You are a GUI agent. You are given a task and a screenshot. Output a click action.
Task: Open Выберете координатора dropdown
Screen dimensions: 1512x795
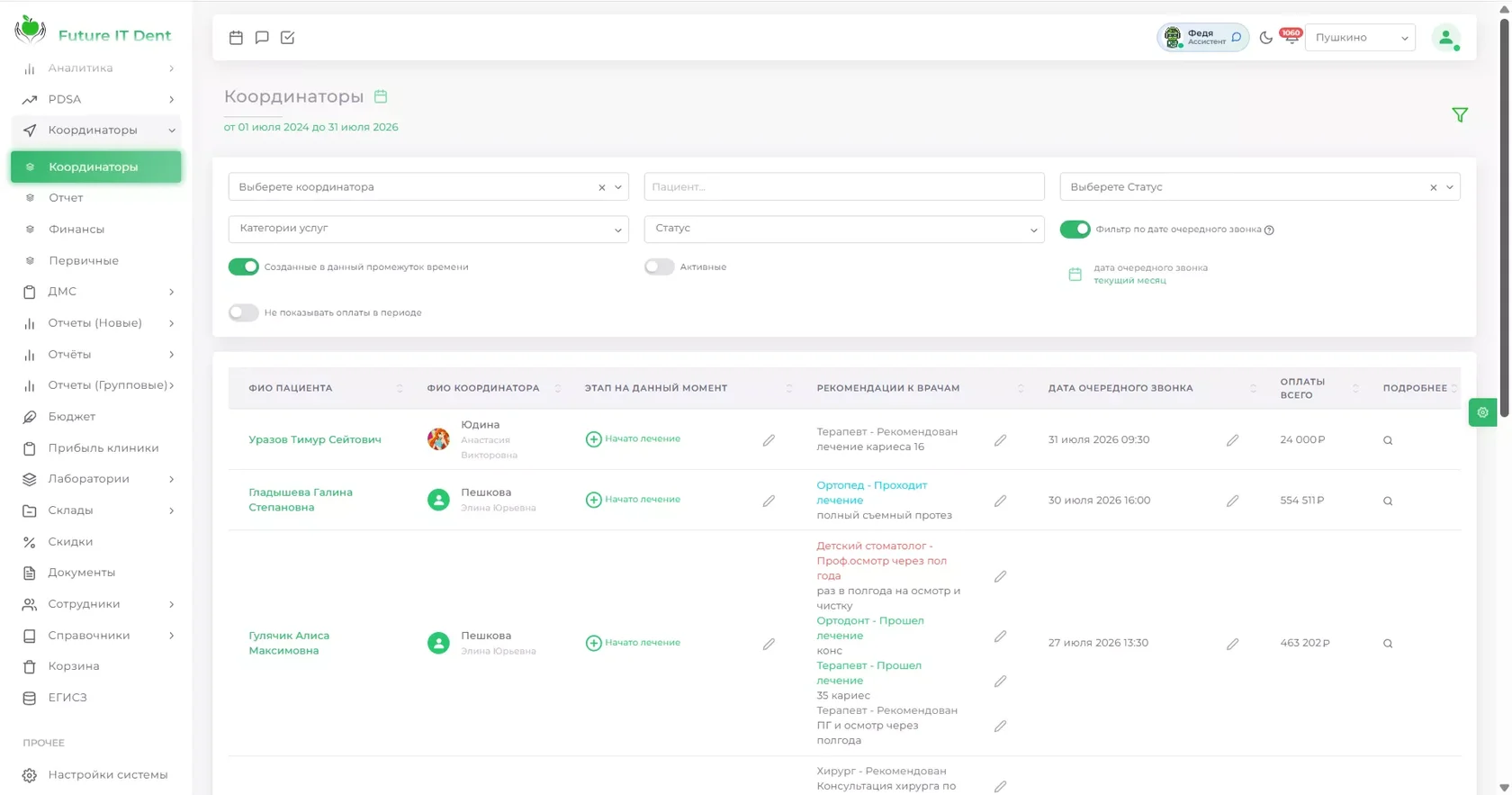tap(428, 186)
